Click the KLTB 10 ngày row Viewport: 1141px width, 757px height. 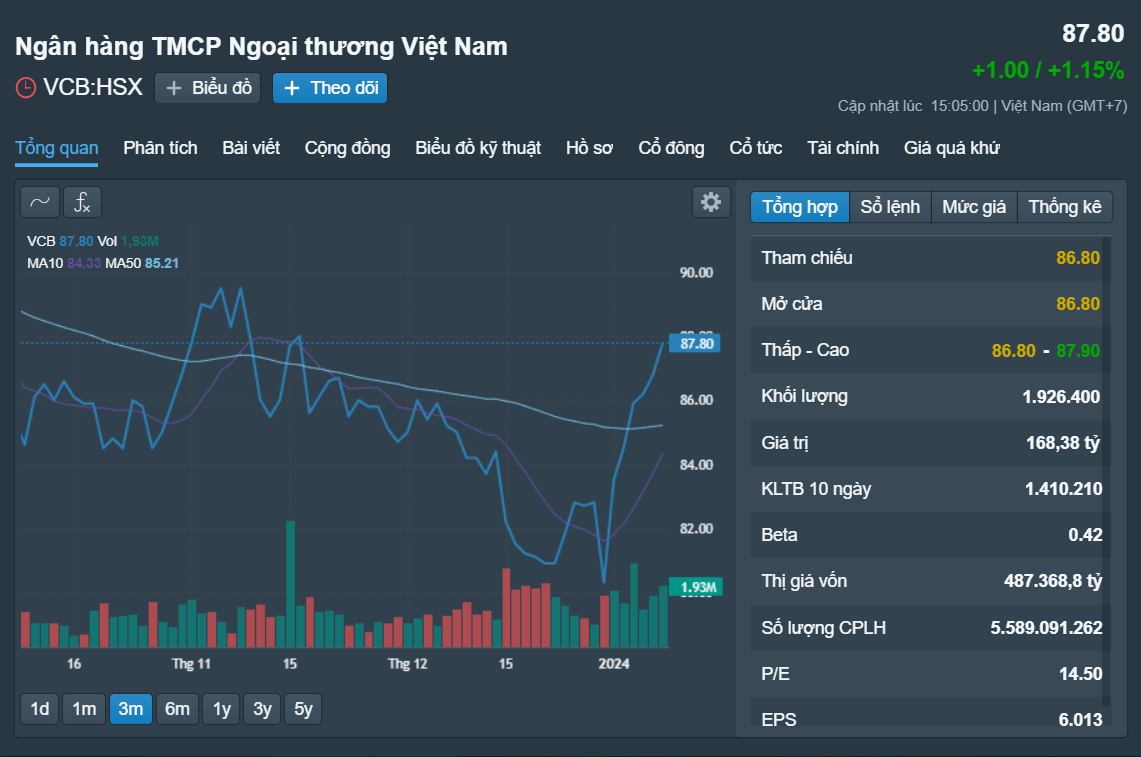(931, 489)
